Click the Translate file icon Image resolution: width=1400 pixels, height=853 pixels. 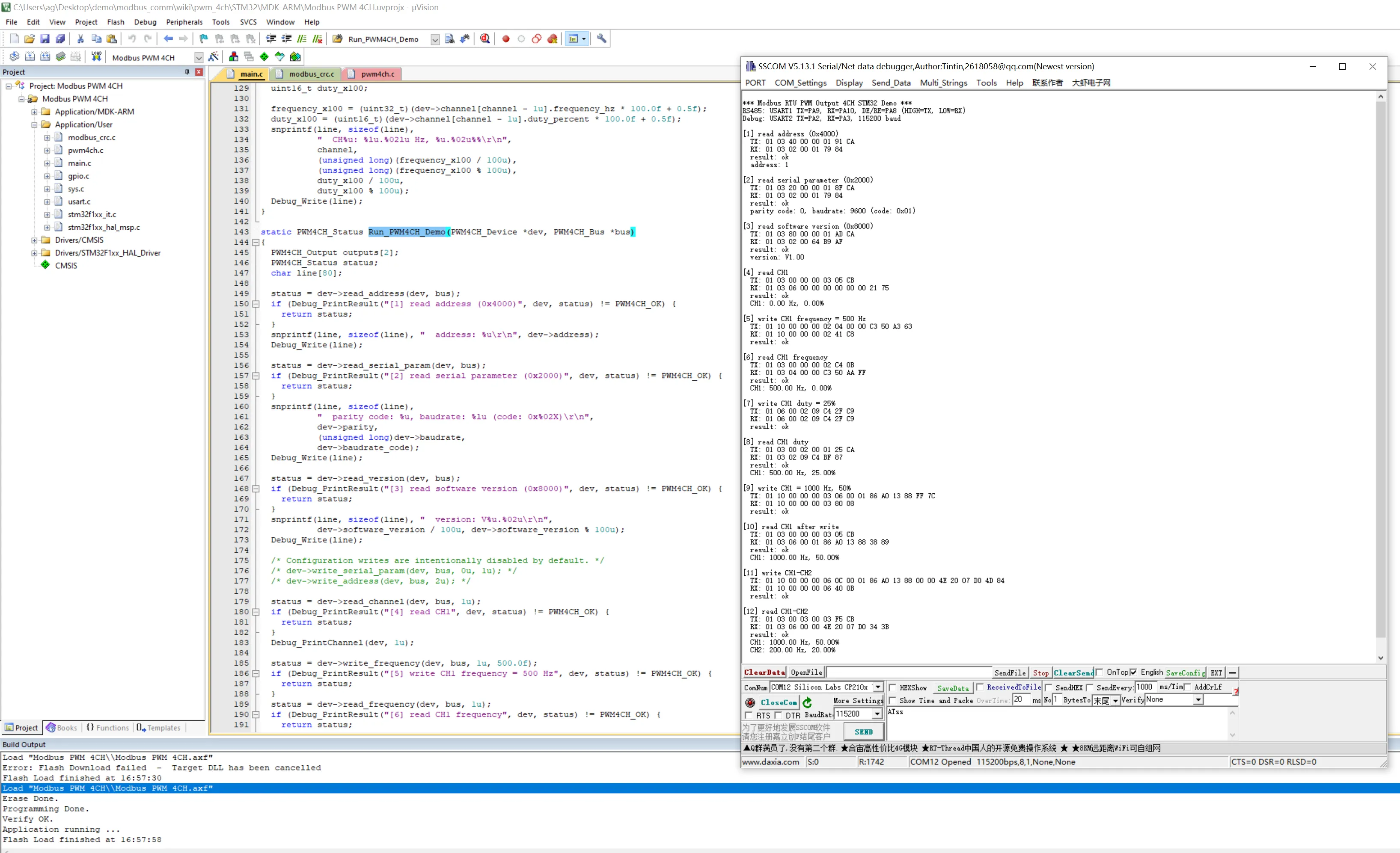pyautogui.click(x=14, y=57)
